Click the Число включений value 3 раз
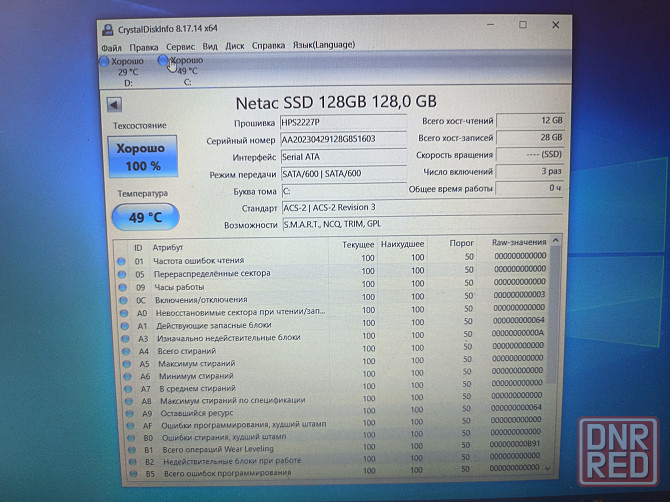670x502 pixels. tap(530, 171)
